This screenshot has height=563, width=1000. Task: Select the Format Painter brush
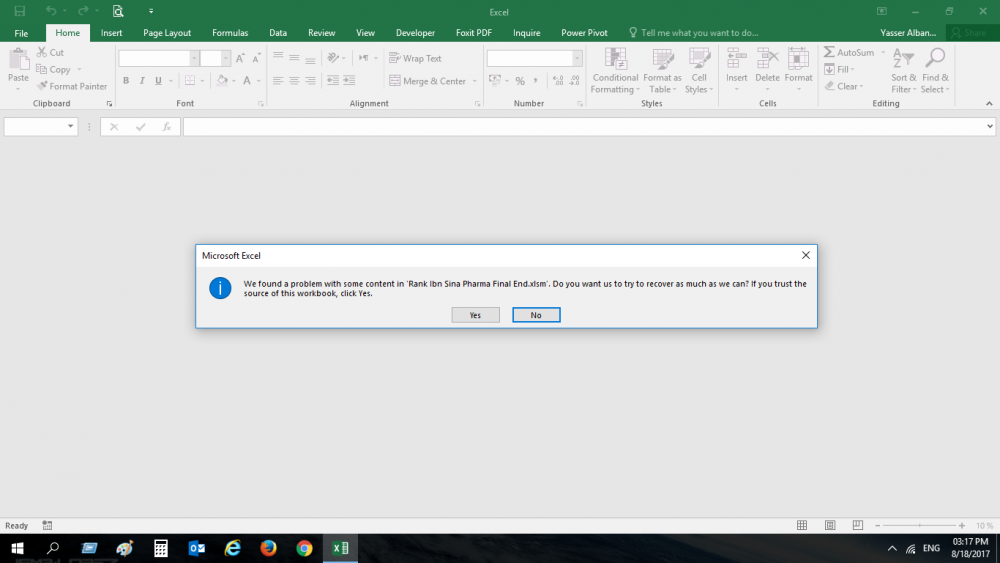click(42, 86)
